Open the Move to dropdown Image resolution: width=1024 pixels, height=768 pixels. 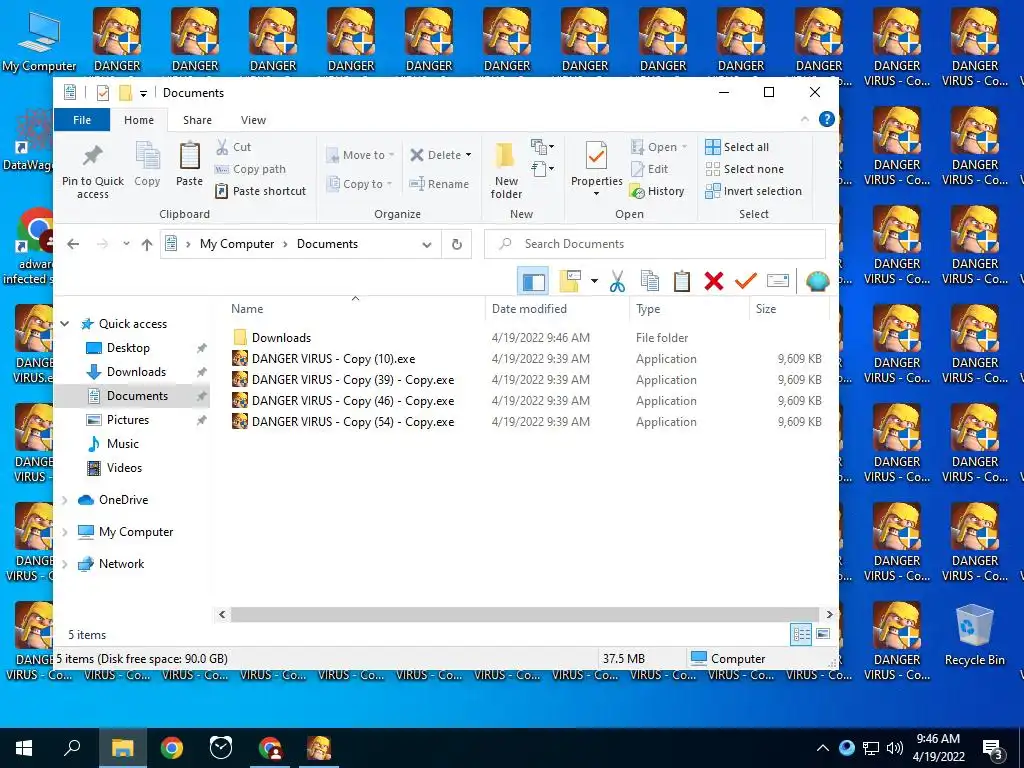click(360, 155)
